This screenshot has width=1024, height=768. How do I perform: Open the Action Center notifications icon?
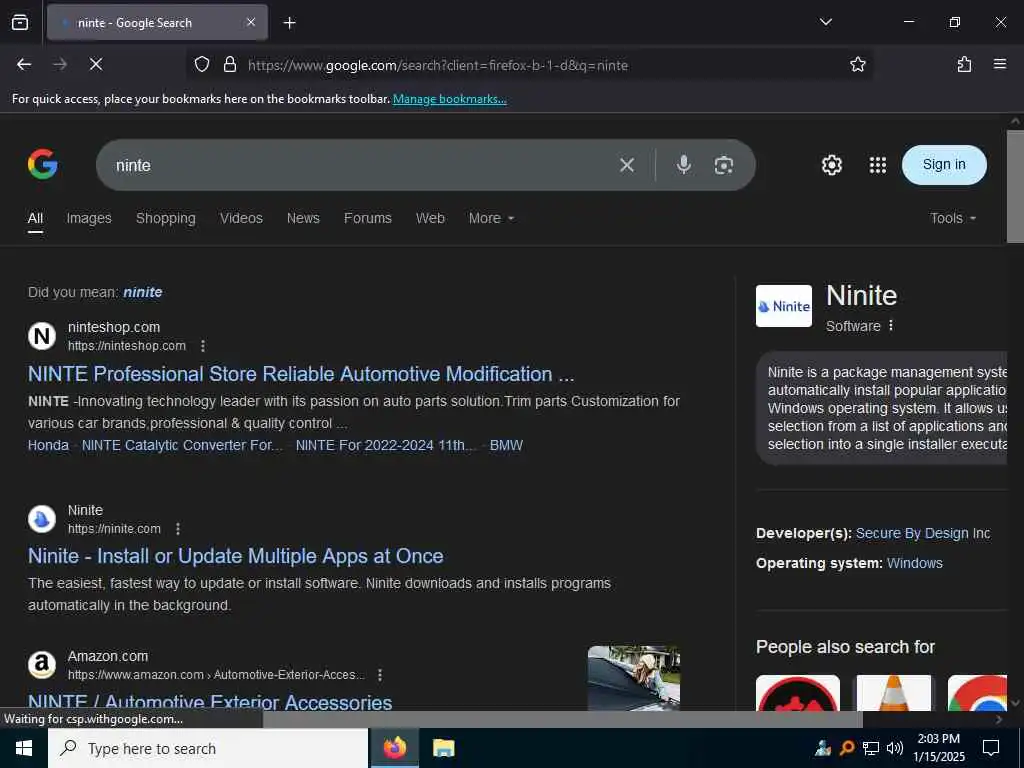click(991, 748)
